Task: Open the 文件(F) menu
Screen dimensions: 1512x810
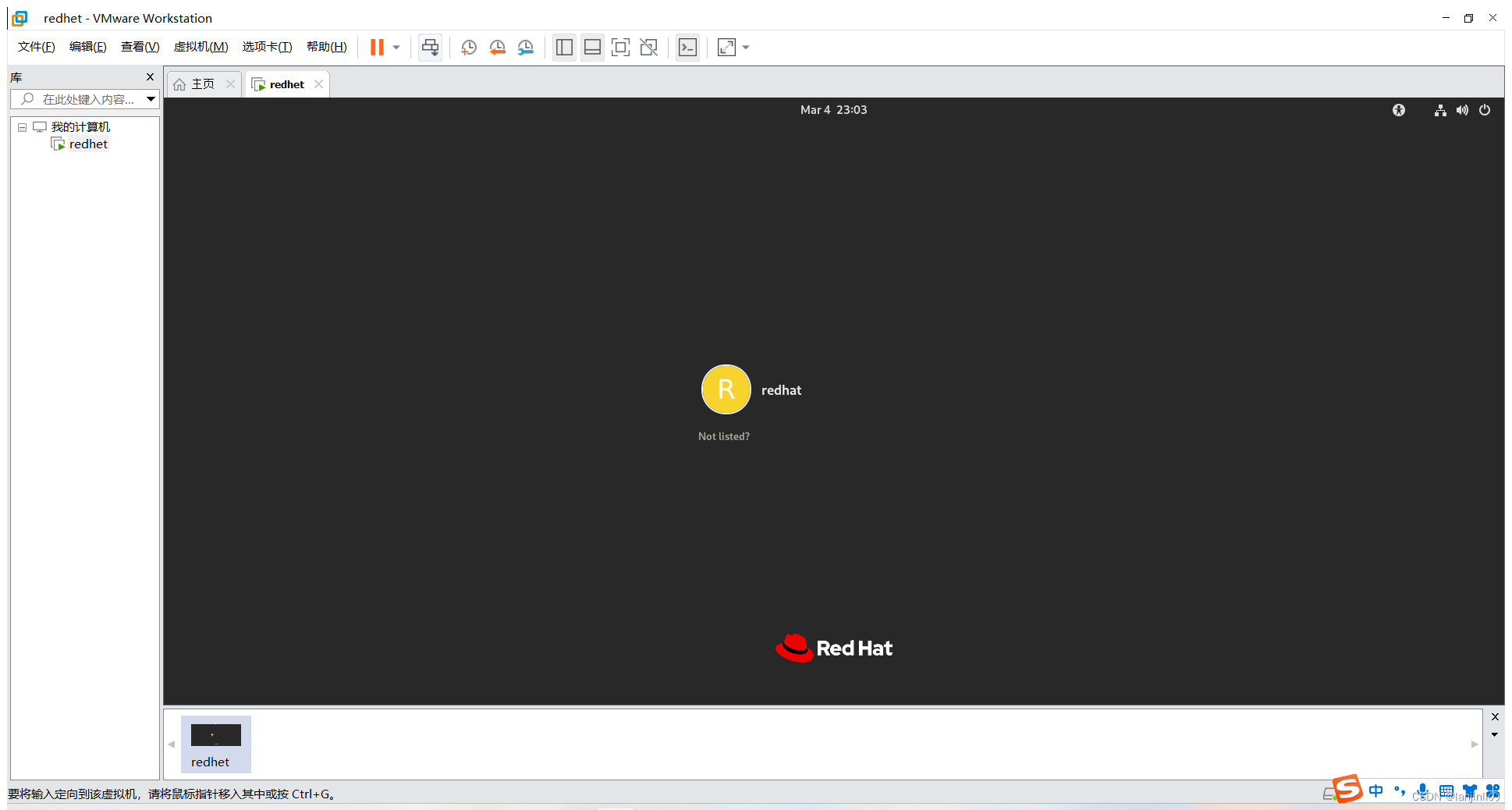Action: 37,47
